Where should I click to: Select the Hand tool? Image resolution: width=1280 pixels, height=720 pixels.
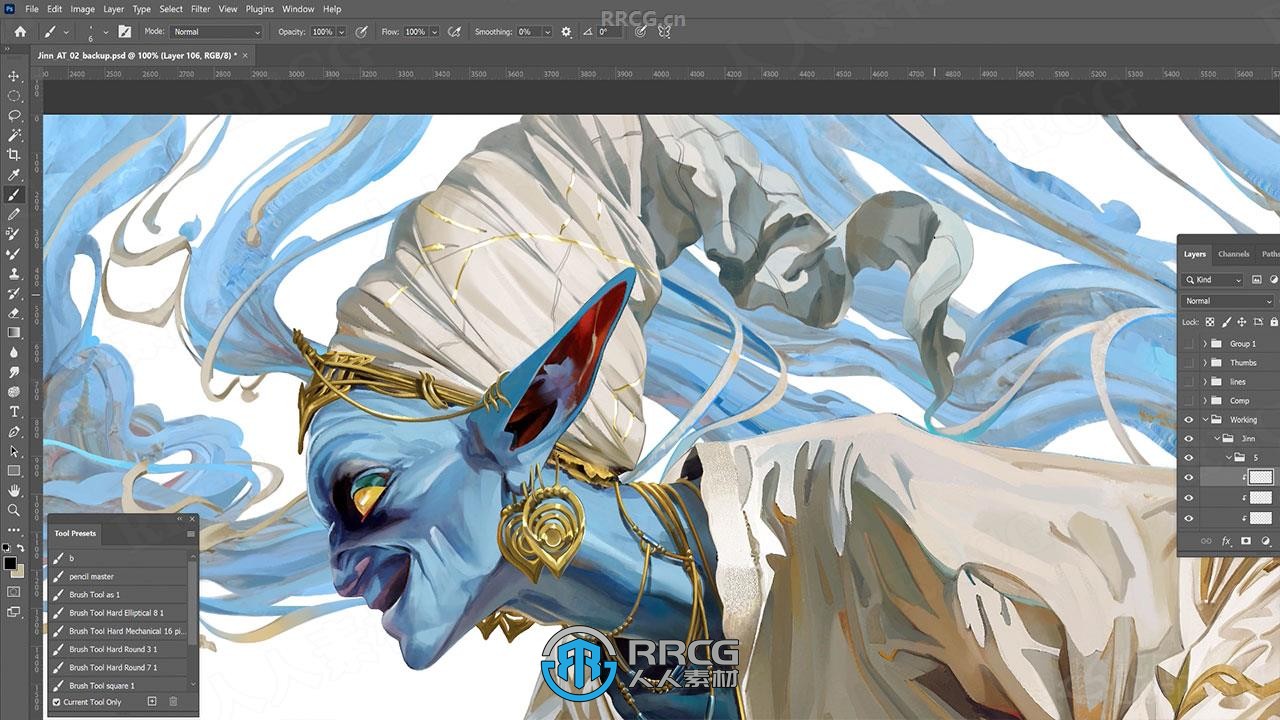(14, 490)
